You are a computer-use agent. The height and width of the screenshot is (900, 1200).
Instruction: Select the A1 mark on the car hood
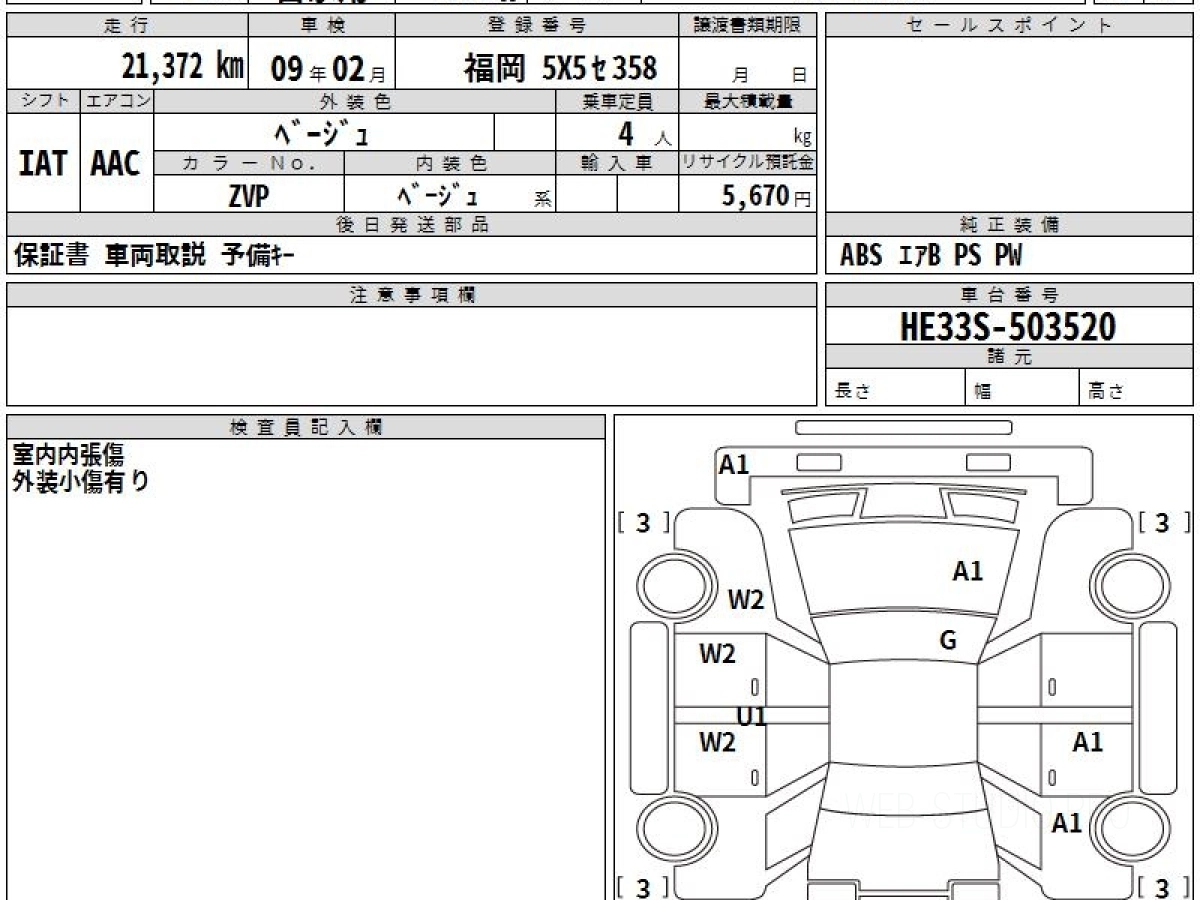[x=967, y=571]
